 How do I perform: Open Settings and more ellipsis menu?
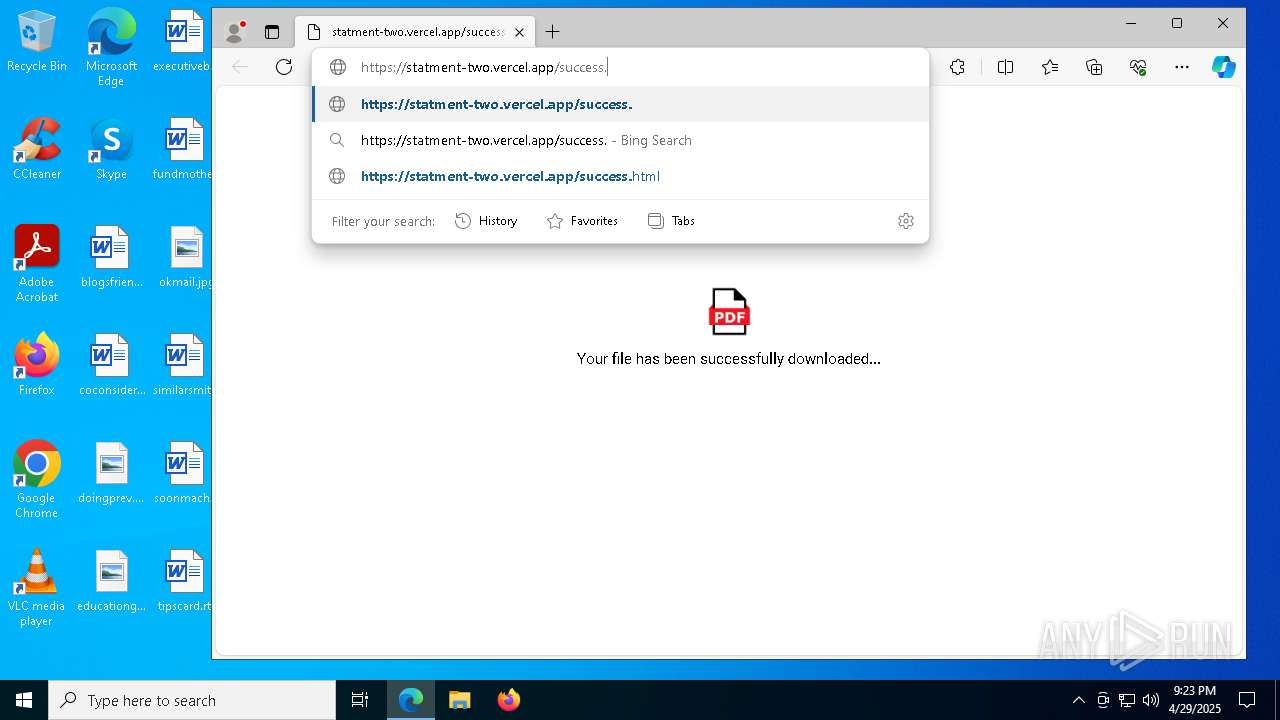pos(1182,67)
